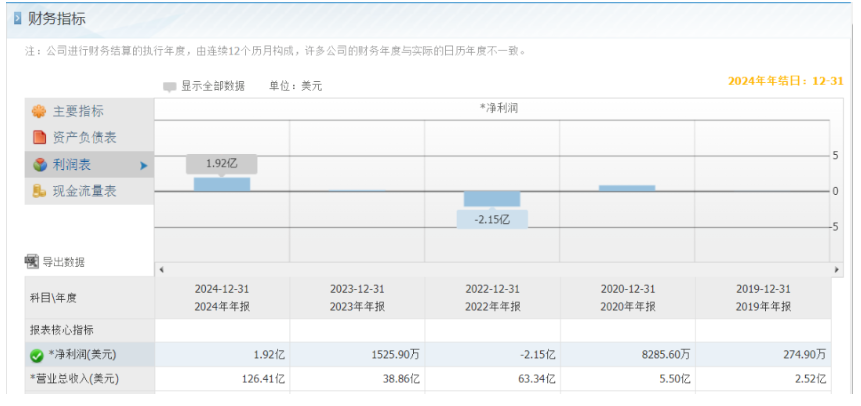Open the 现金流量表 tab

point(89,191)
